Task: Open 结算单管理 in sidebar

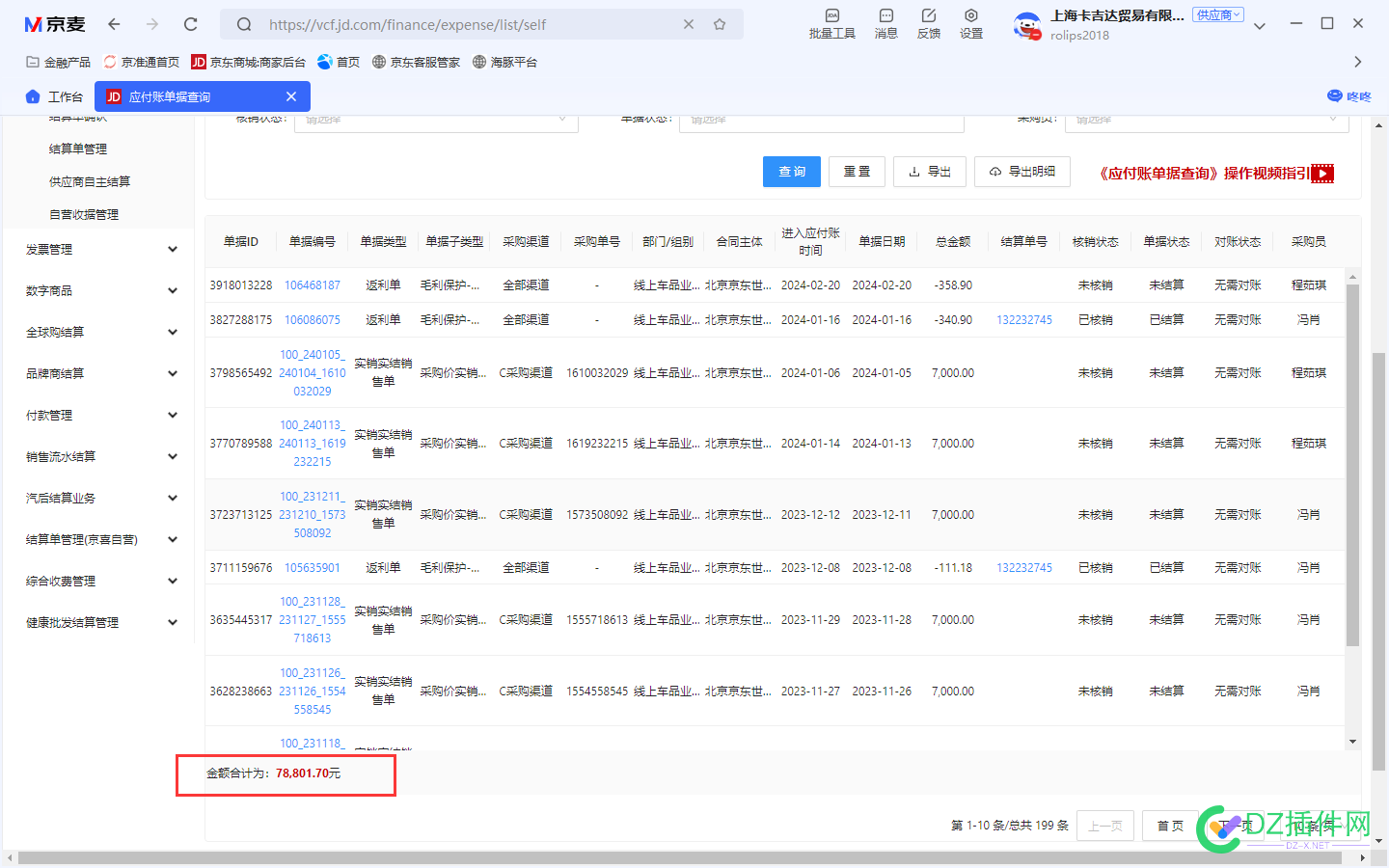Action: tap(78, 149)
